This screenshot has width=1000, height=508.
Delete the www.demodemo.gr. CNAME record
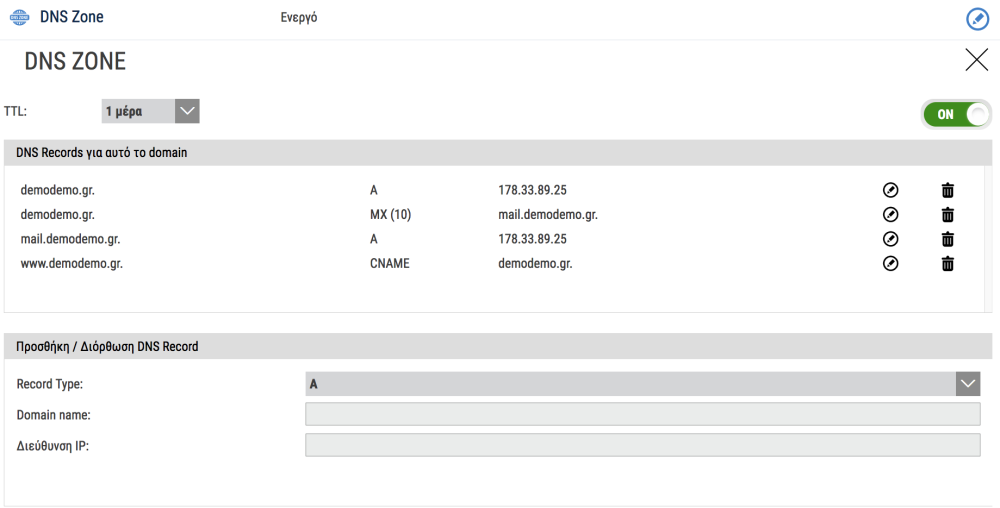coord(948,264)
